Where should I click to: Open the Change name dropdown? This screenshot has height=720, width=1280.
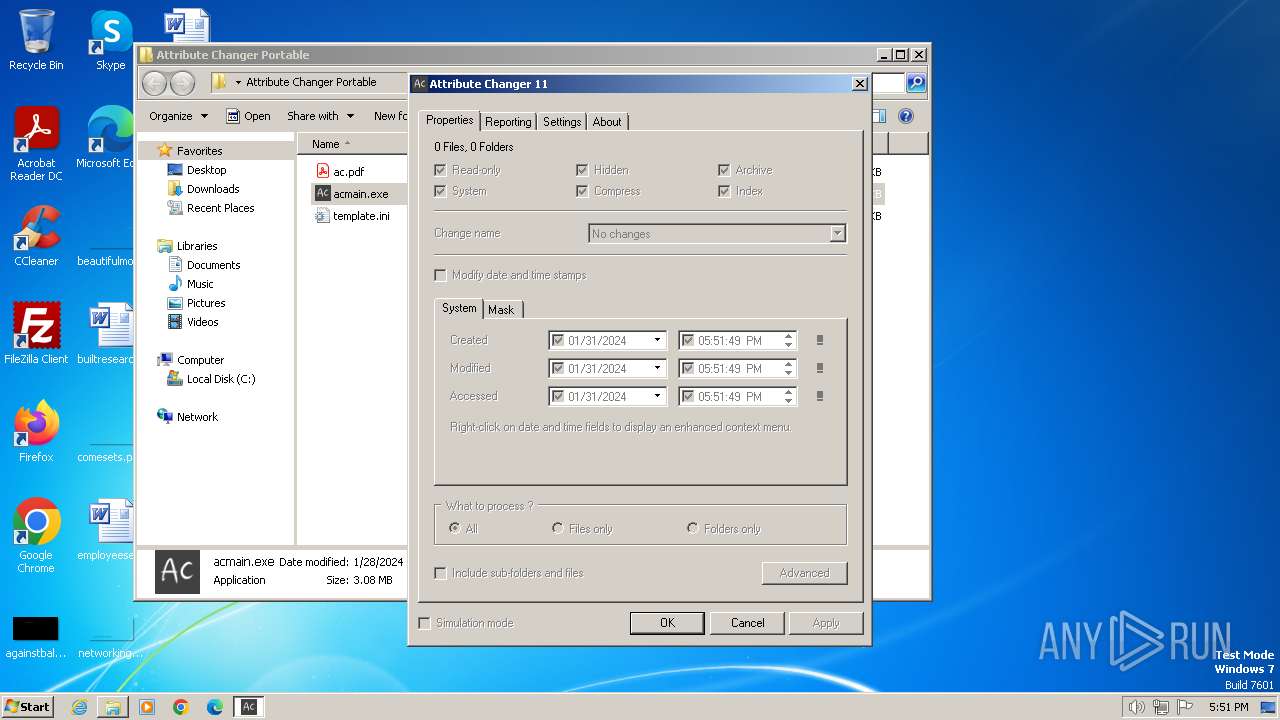pyautogui.click(x=838, y=234)
